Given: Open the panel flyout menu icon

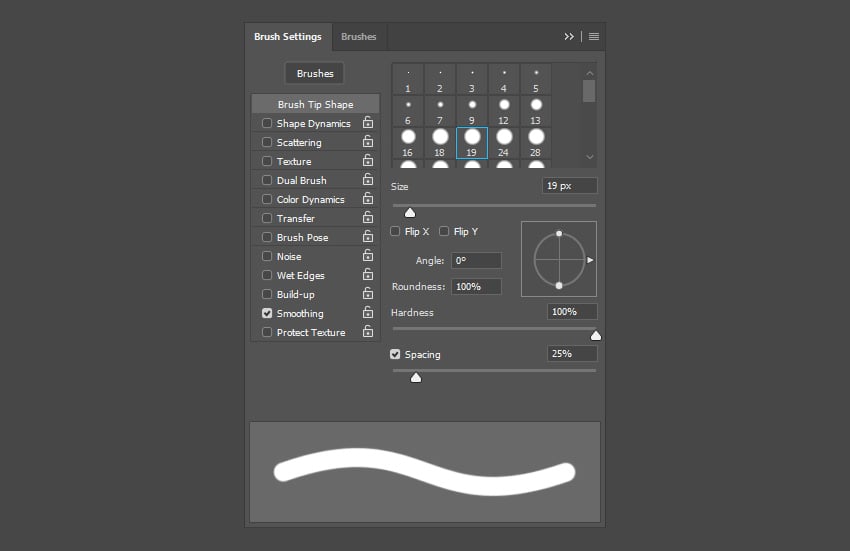Looking at the screenshot, I should pos(594,36).
